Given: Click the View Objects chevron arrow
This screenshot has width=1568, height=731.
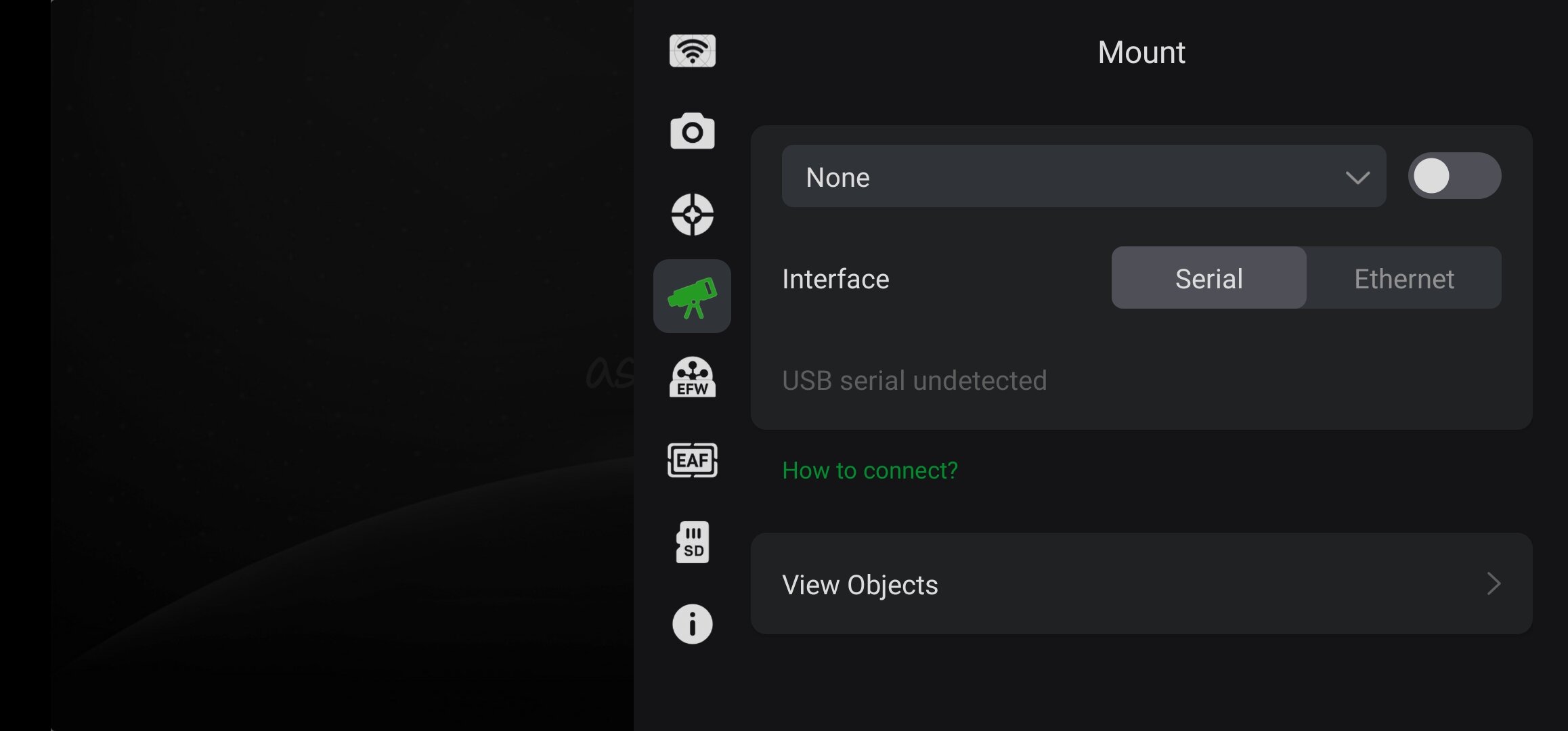Looking at the screenshot, I should [x=1494, y=583].
